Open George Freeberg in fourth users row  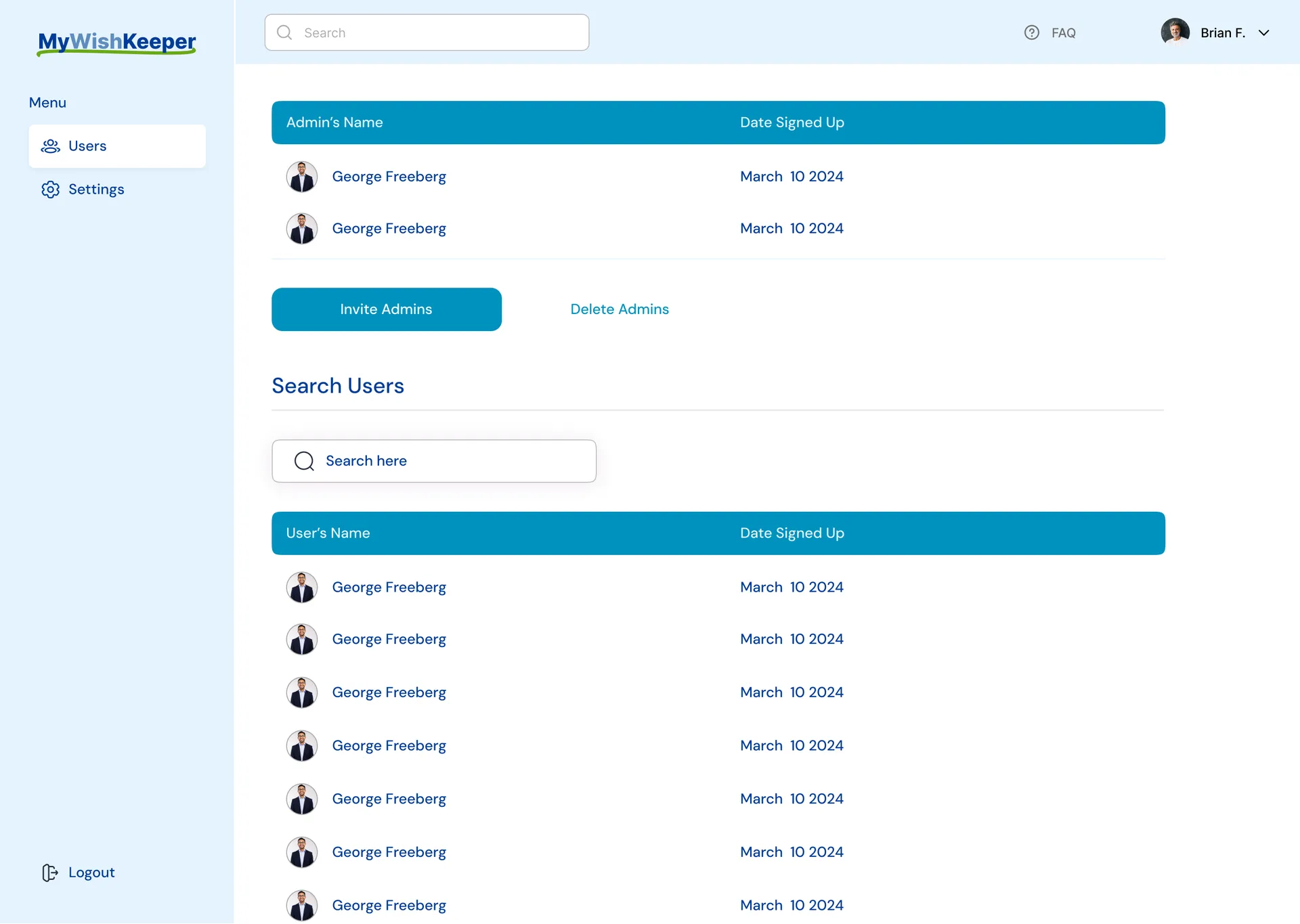389,746
